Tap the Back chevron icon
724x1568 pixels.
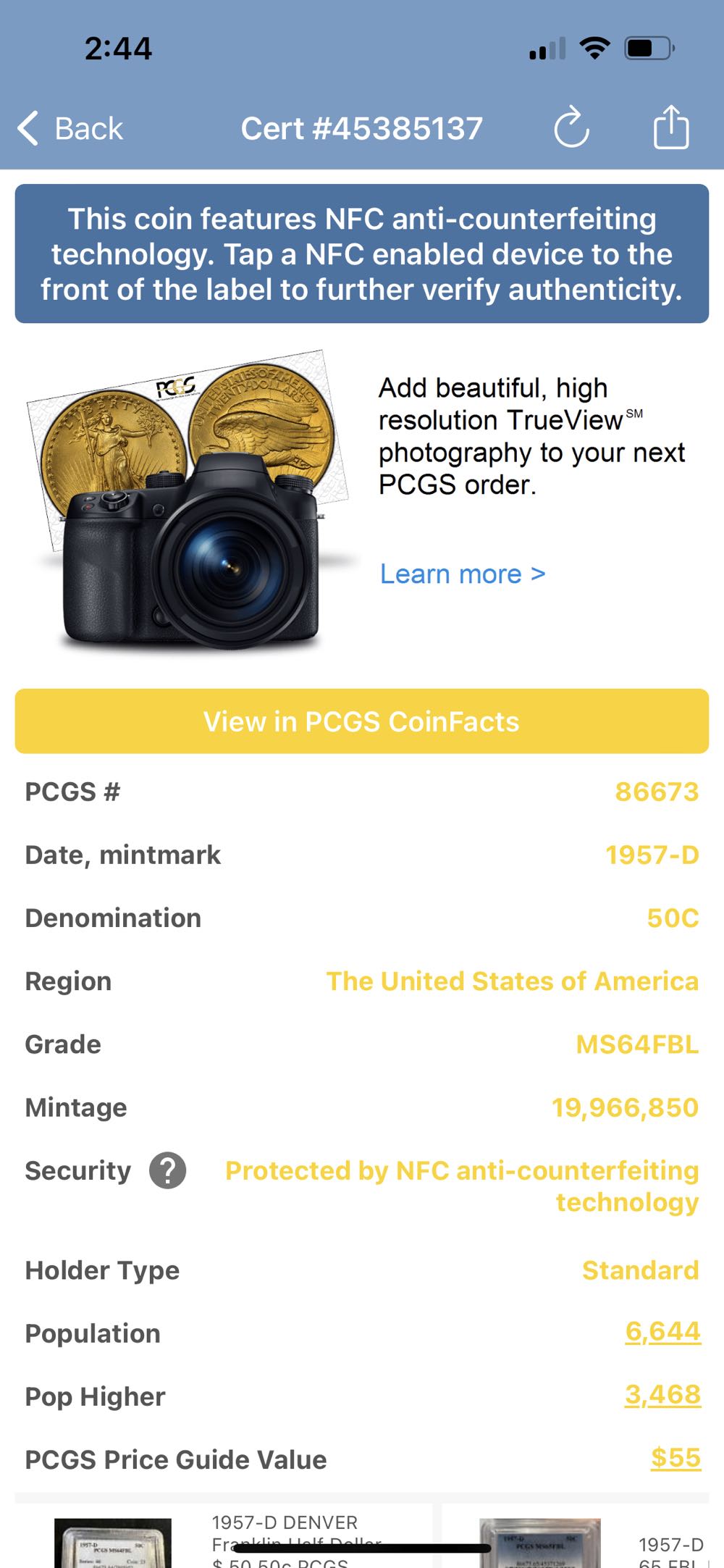[29, 129]
